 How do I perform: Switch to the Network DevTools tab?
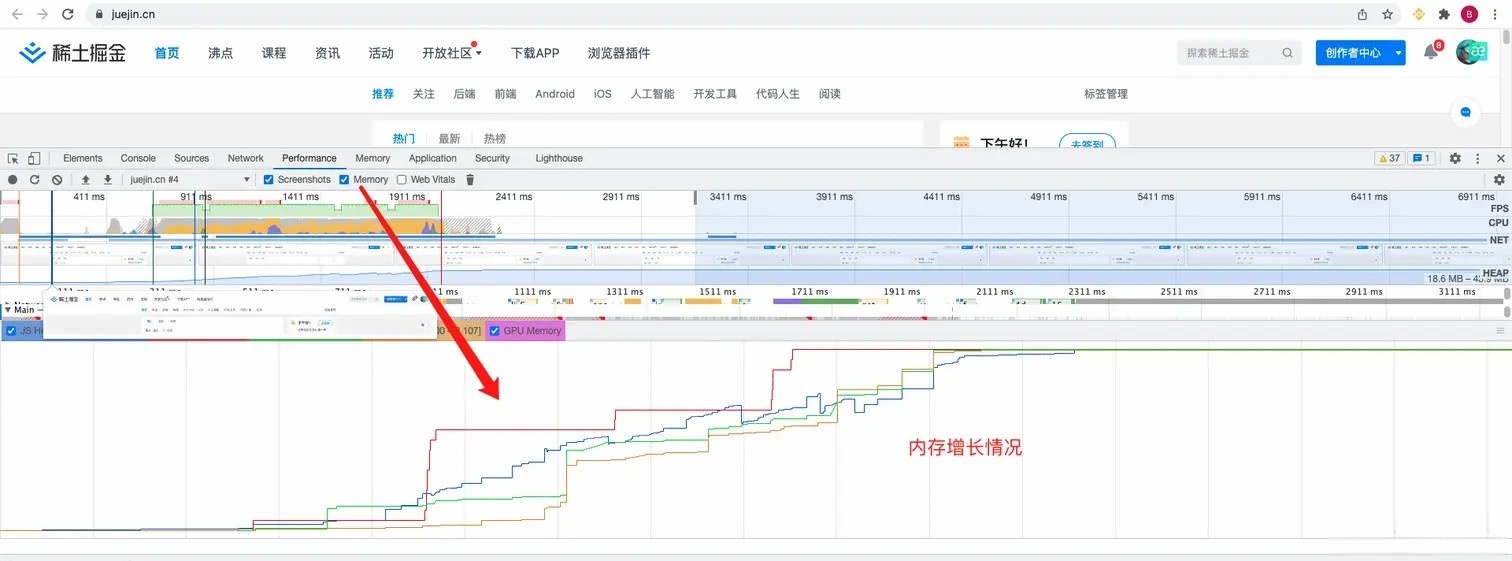coord(245,158)
